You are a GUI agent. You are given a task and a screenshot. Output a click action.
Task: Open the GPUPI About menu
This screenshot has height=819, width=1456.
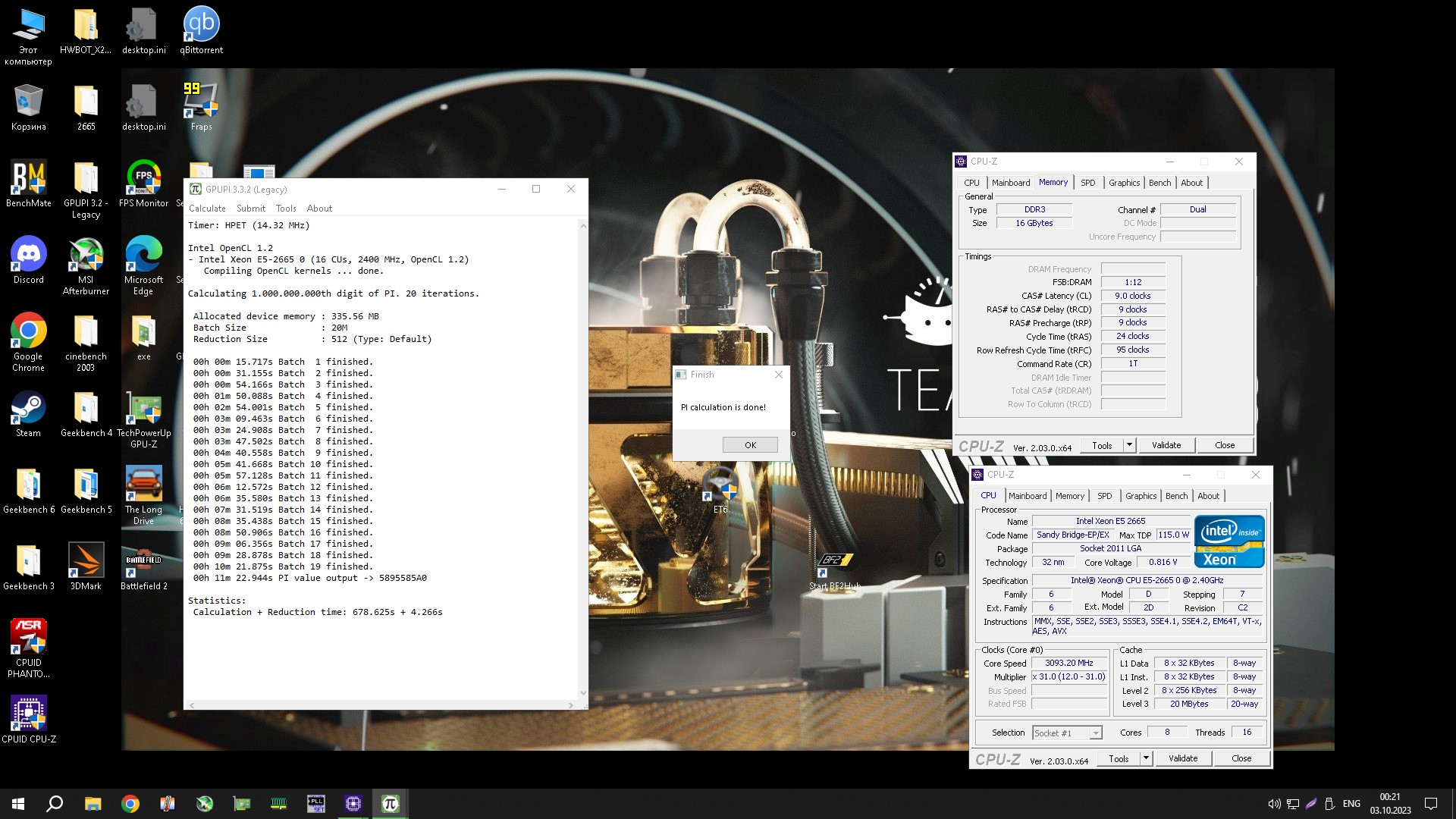pyautogui.click(x=319, y=209)
